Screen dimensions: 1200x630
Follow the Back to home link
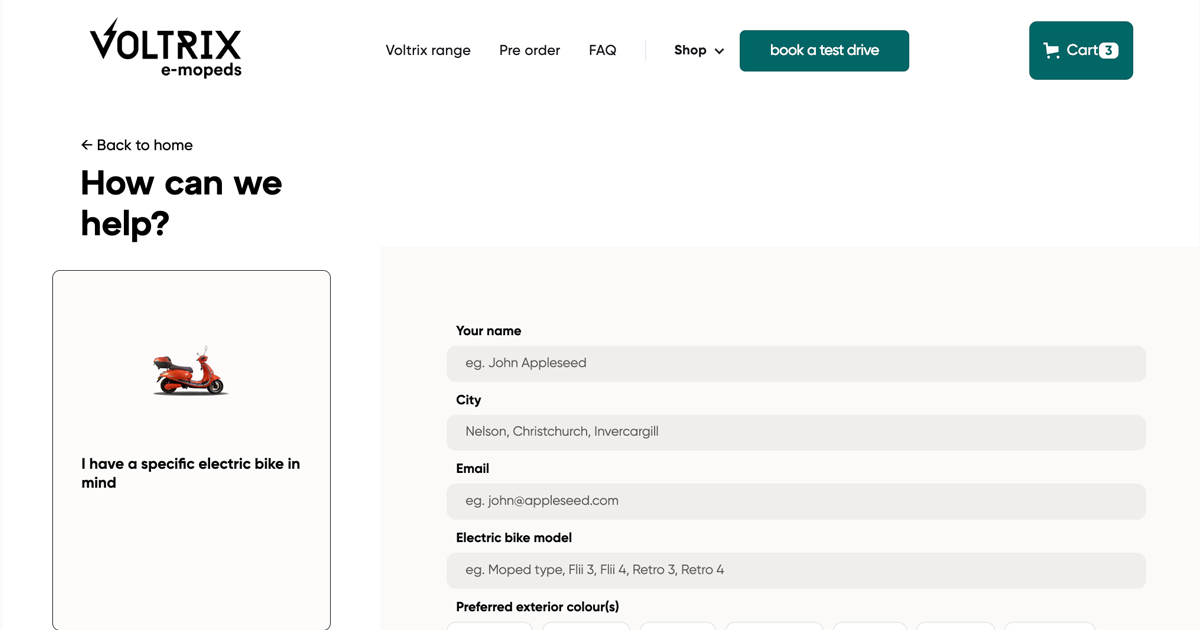point(144,145)
